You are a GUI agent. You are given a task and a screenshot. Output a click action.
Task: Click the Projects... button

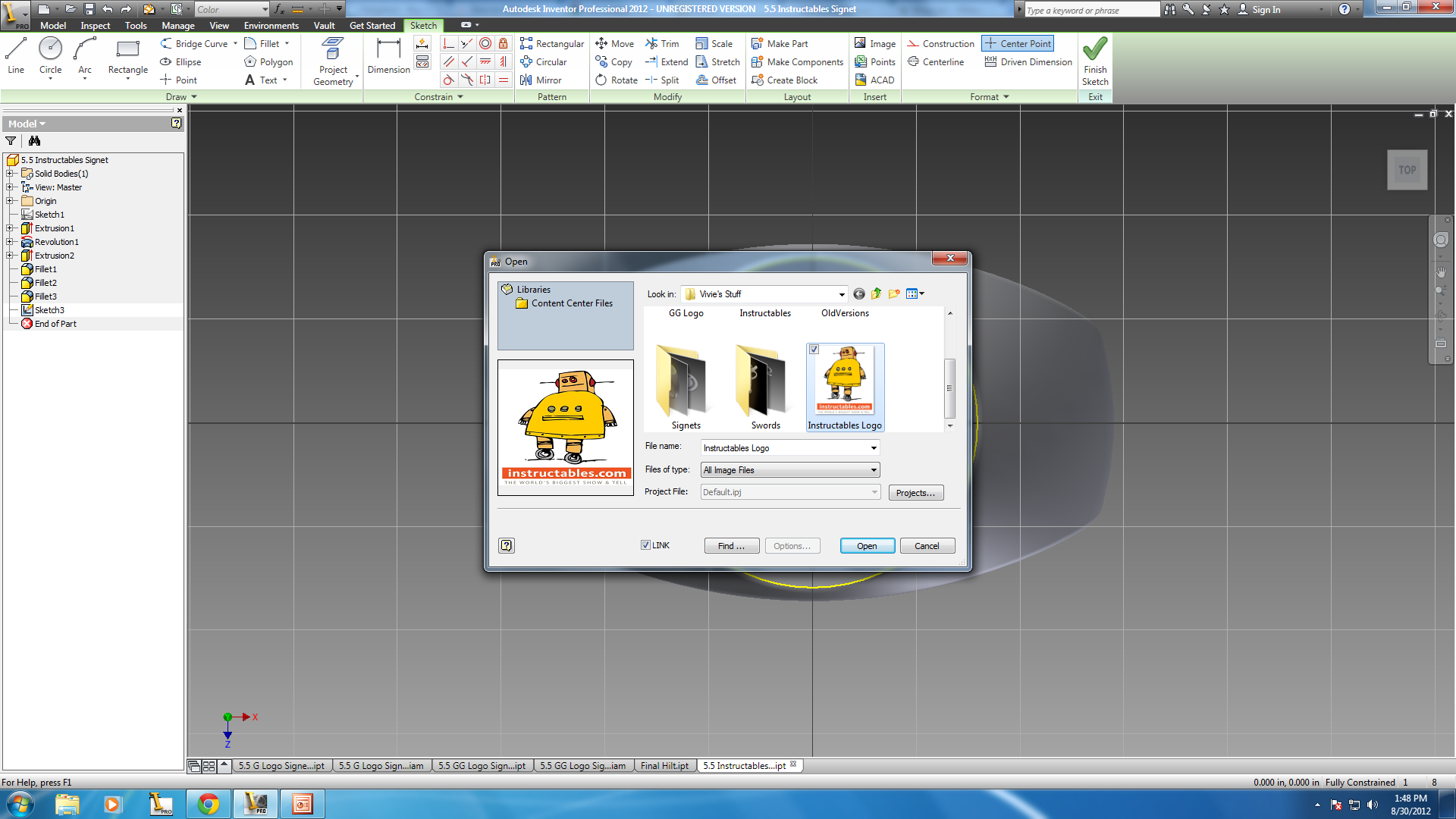915,493
